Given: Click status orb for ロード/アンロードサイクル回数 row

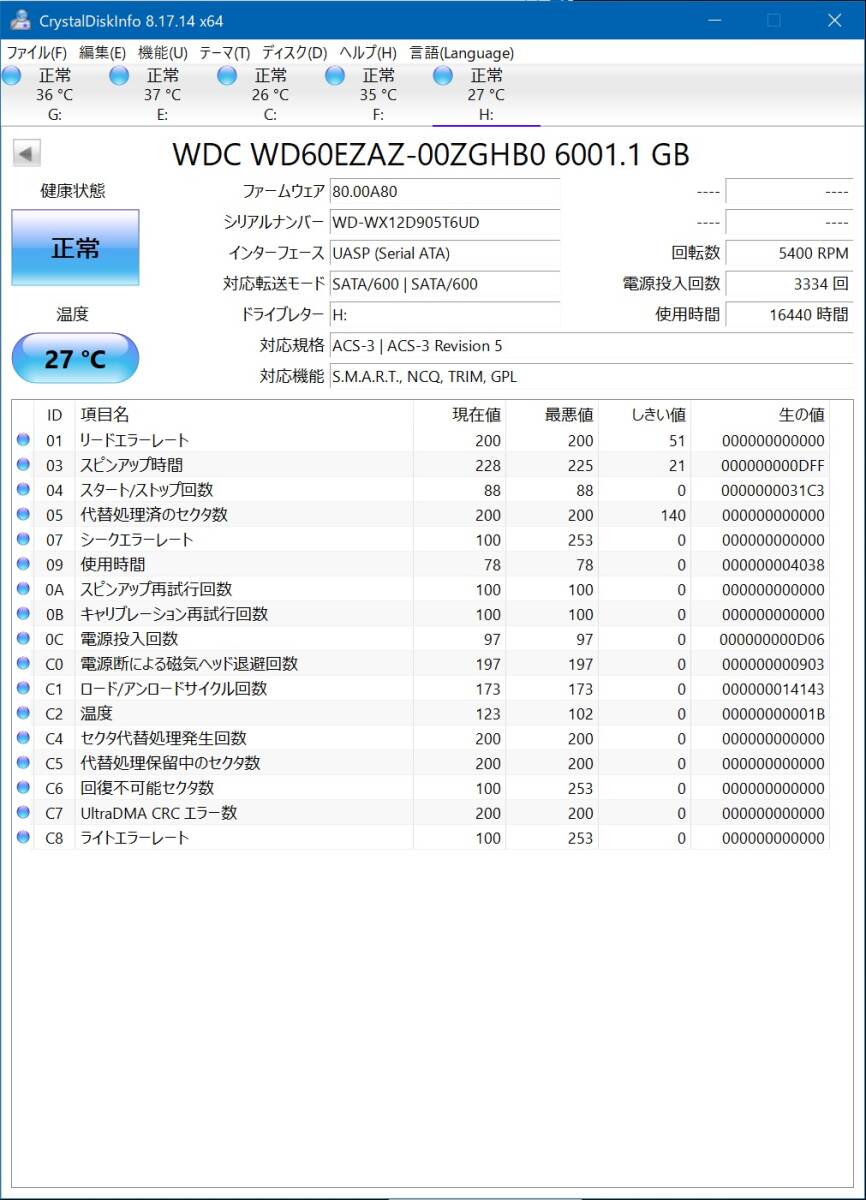Looking at the screenshot, I should (x=23, y=689).
